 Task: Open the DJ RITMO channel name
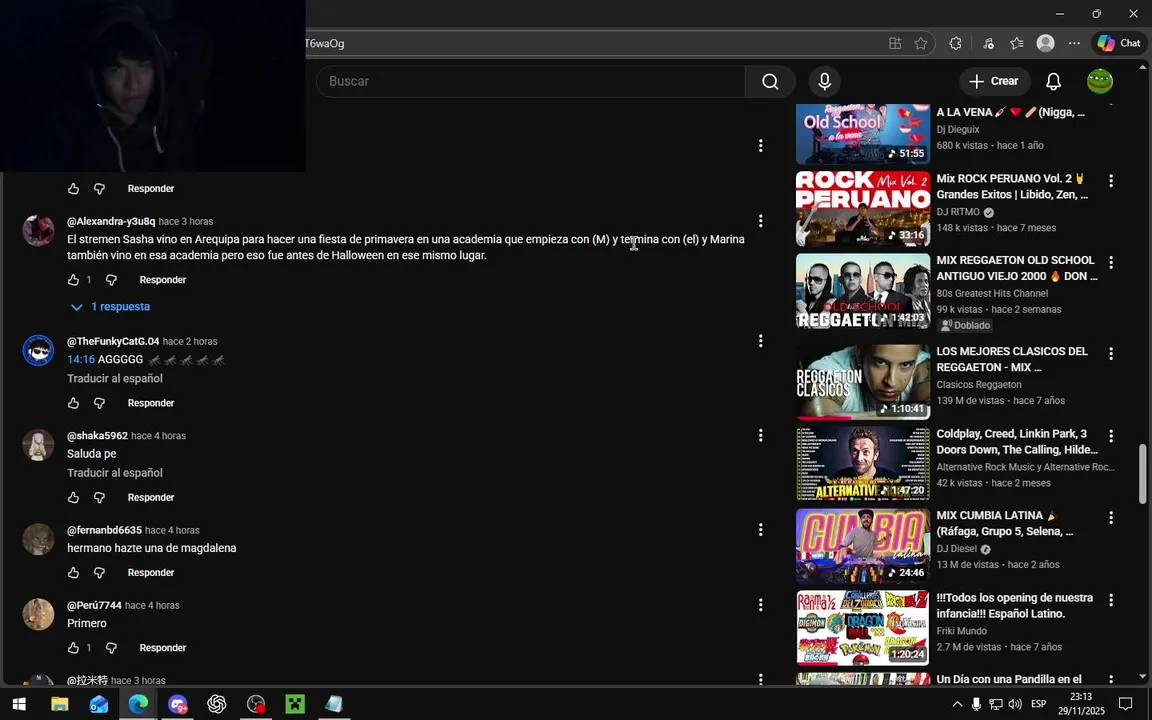(958, 212)
